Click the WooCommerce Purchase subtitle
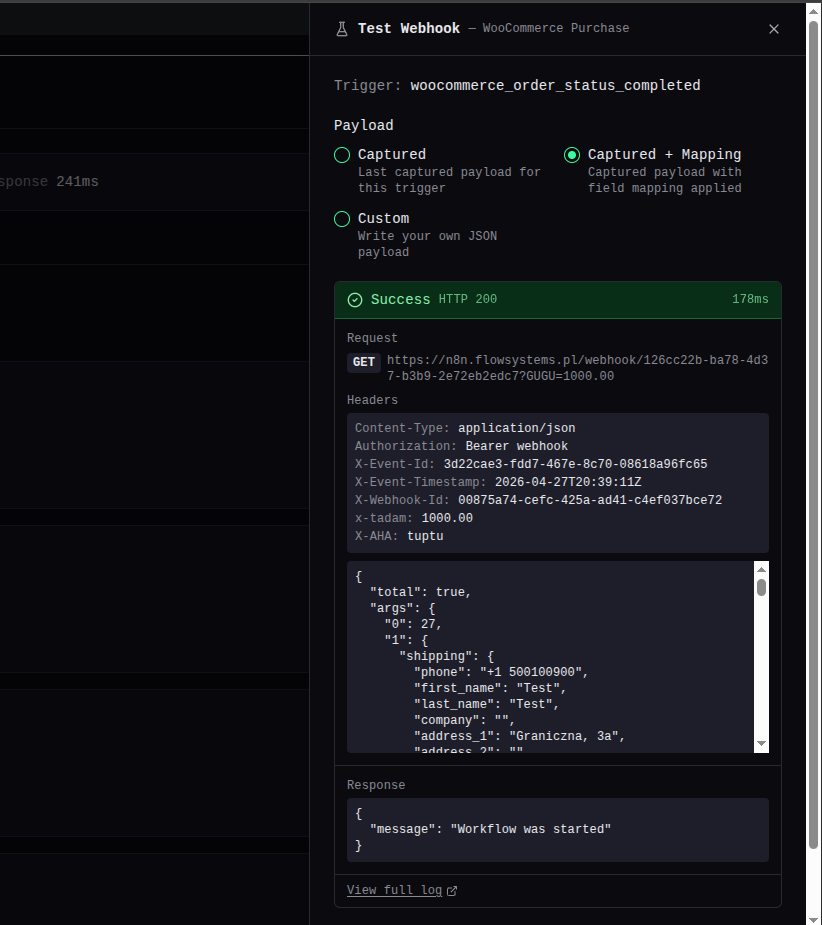The image size is (822, 925). click(555, 28)
